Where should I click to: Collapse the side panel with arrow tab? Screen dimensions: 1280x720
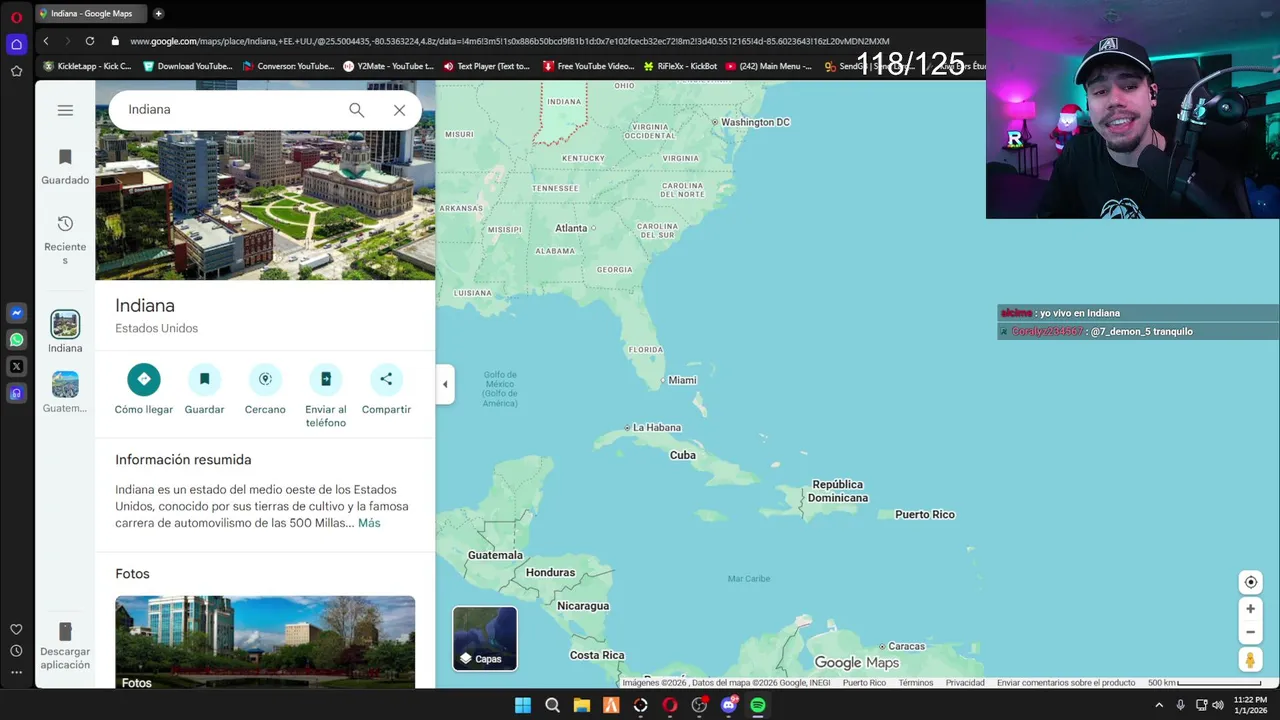coord(445,384)
